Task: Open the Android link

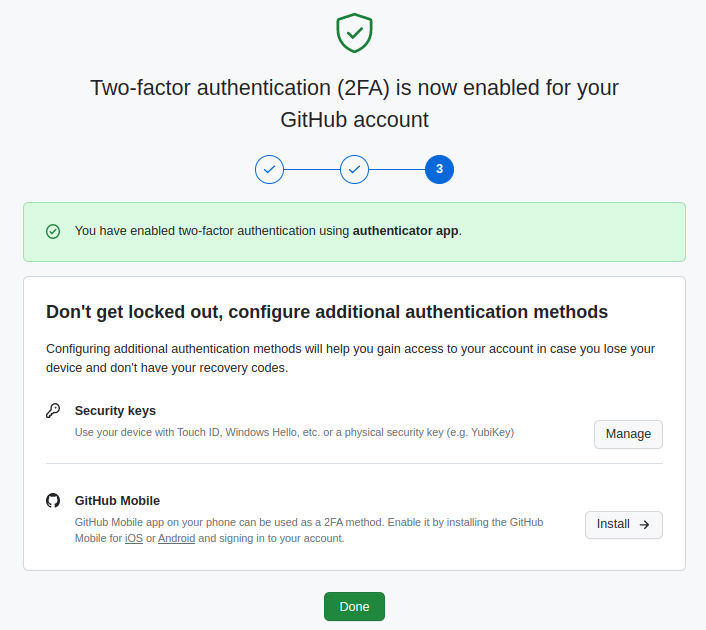Action: tap(176, 538)
